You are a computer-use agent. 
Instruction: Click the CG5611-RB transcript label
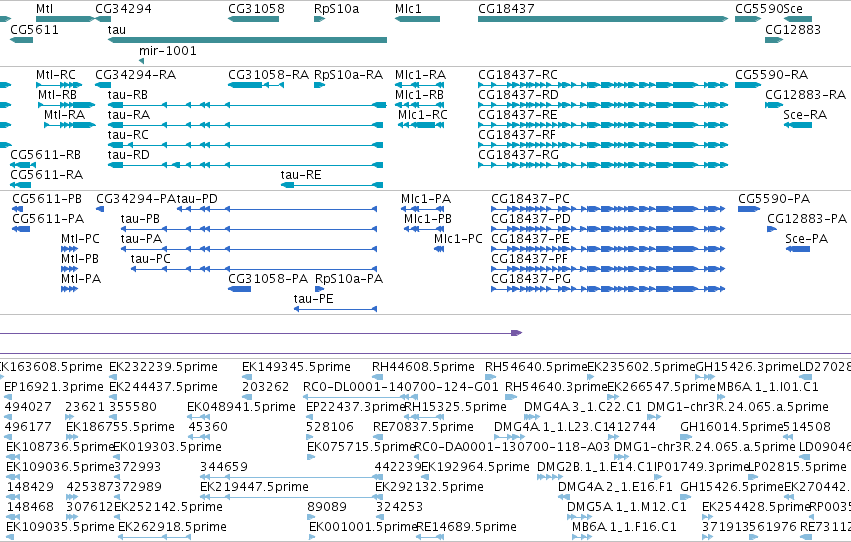point(46,155)
